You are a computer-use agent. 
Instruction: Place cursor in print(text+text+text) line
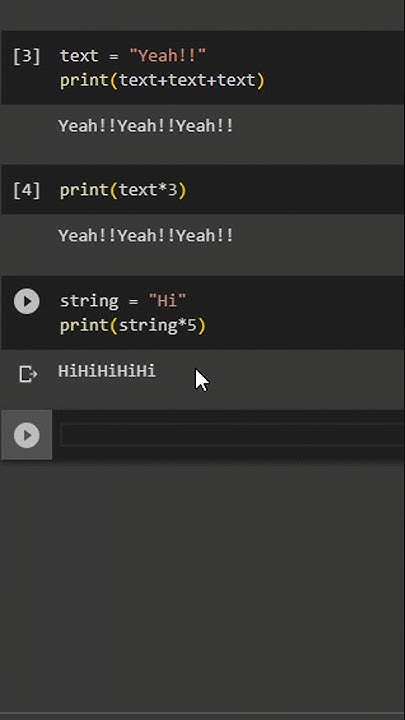click(x=163, y=80)
